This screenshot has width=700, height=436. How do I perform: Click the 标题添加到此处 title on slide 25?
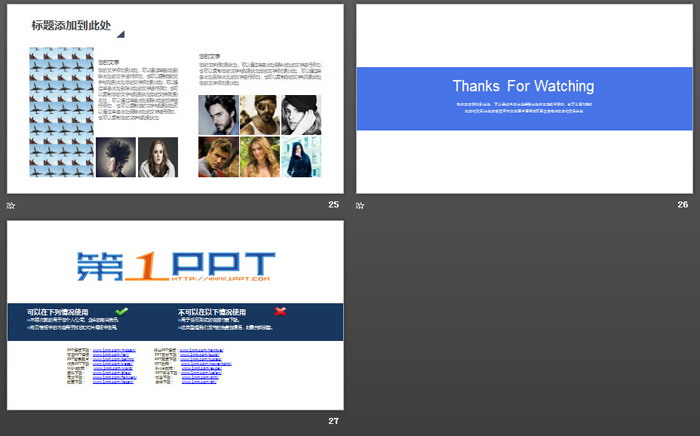71,26
